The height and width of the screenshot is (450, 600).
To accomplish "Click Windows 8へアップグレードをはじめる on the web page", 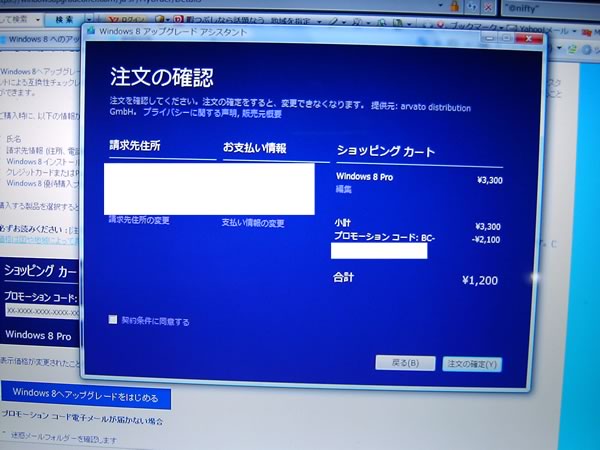I will pyautogui.click(x=85, y=396).
